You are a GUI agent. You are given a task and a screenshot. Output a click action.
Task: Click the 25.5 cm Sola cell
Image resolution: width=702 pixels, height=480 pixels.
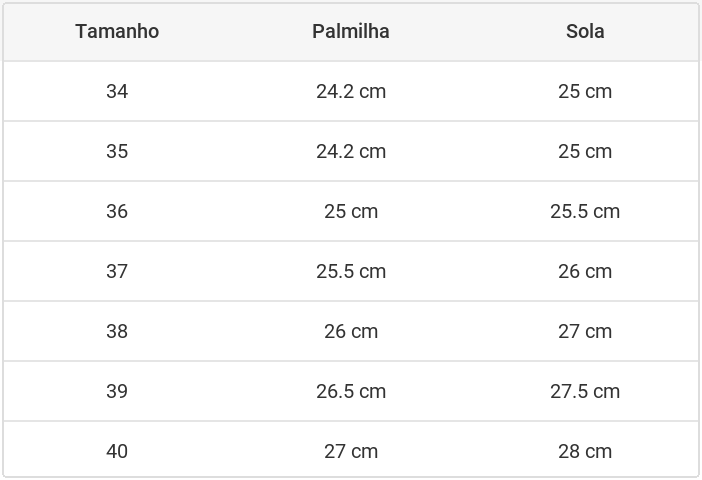click(585, 211)
